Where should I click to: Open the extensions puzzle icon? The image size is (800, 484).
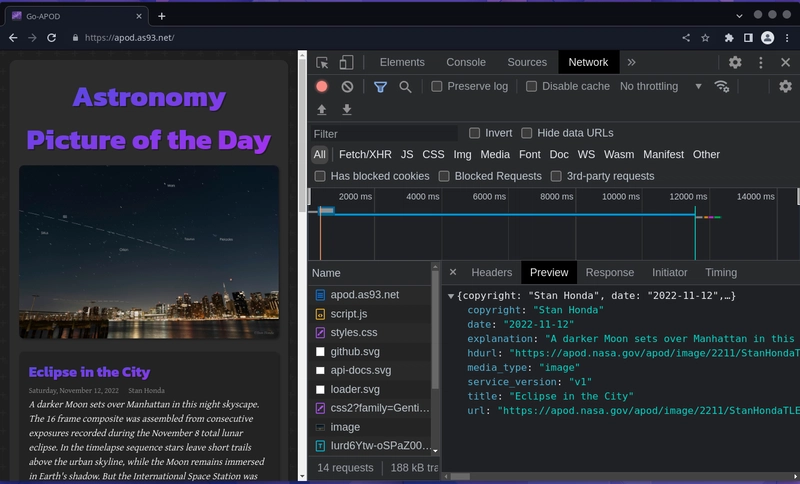coord(729,38)
